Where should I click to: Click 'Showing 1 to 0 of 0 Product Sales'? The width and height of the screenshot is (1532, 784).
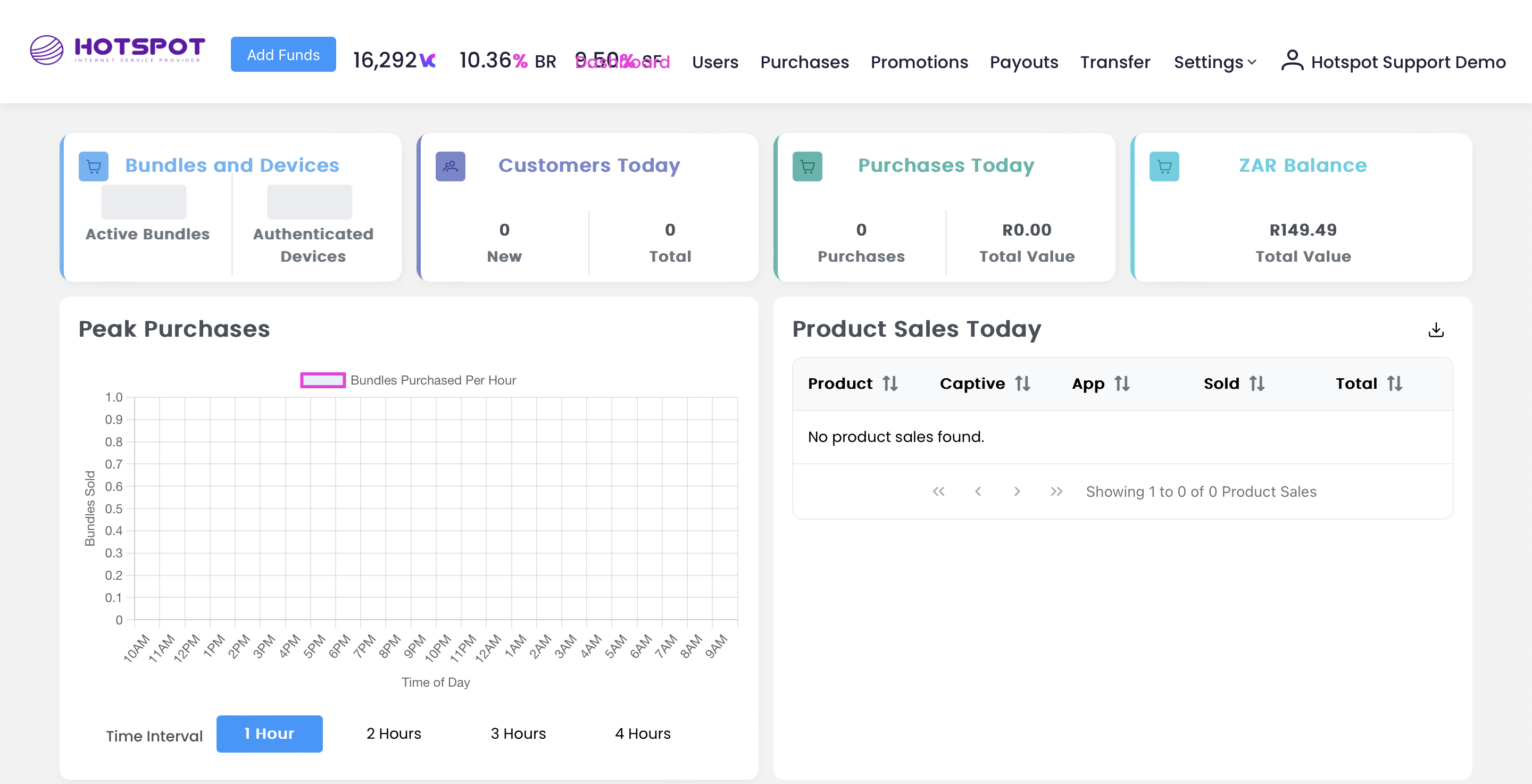tap(1201, 491)
